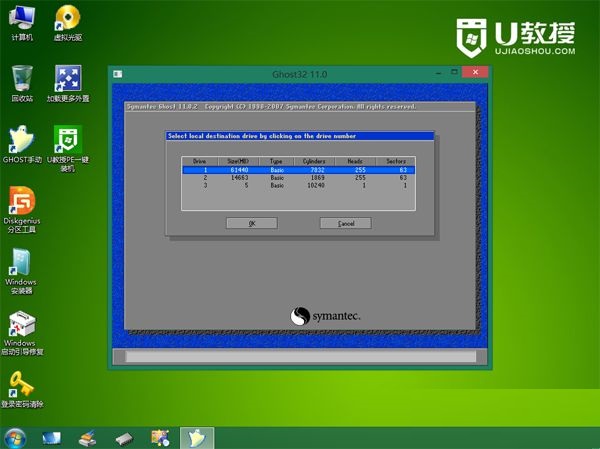Screen dimensions: 600x449
Task: Click the Cancel button in Ghost dialog
Action: [345, 223]
